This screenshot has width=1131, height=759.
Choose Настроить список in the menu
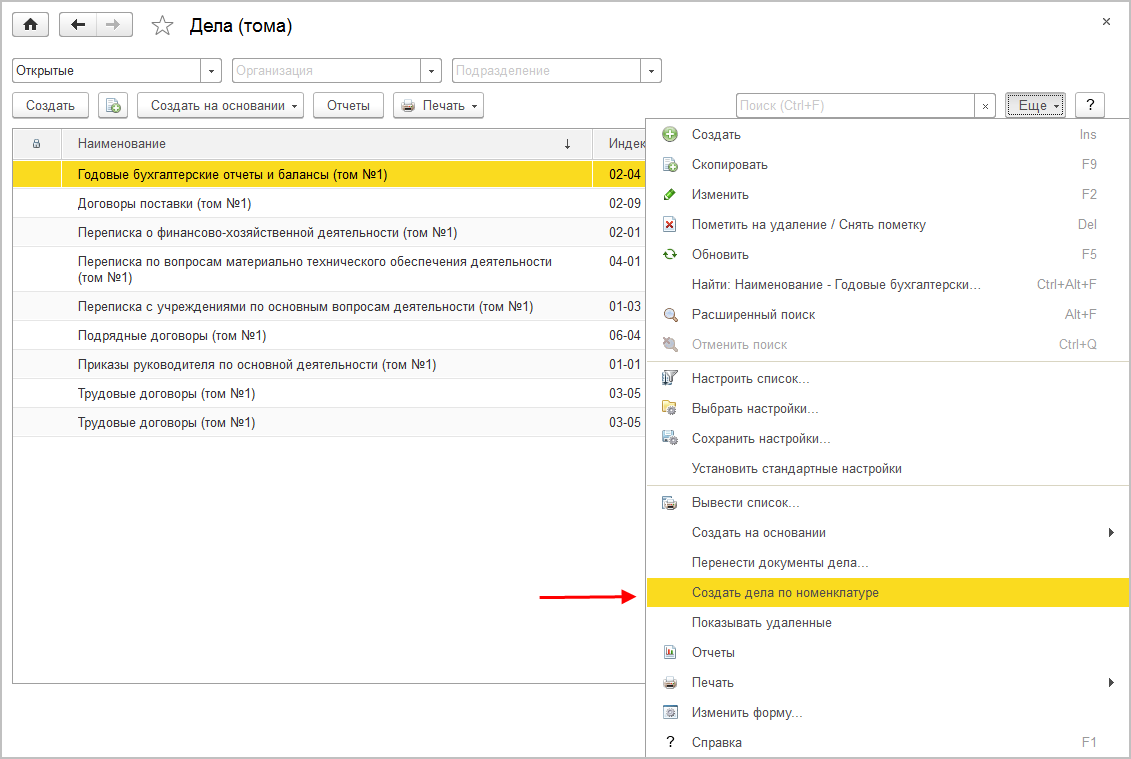[750, 379]
